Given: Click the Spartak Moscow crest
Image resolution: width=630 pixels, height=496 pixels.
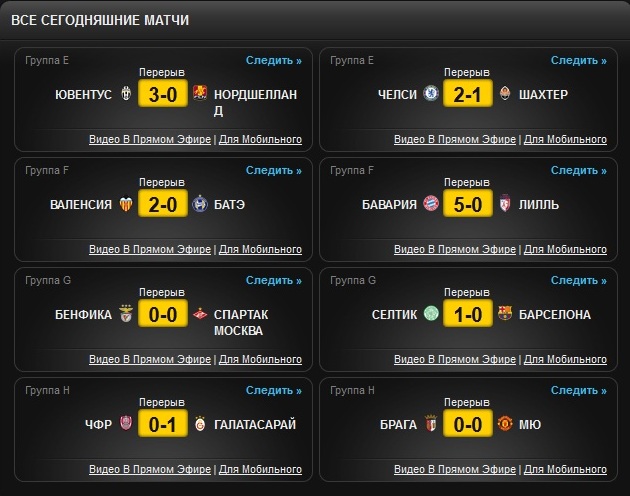Looking at the screenshot, I should coord(199,314).
